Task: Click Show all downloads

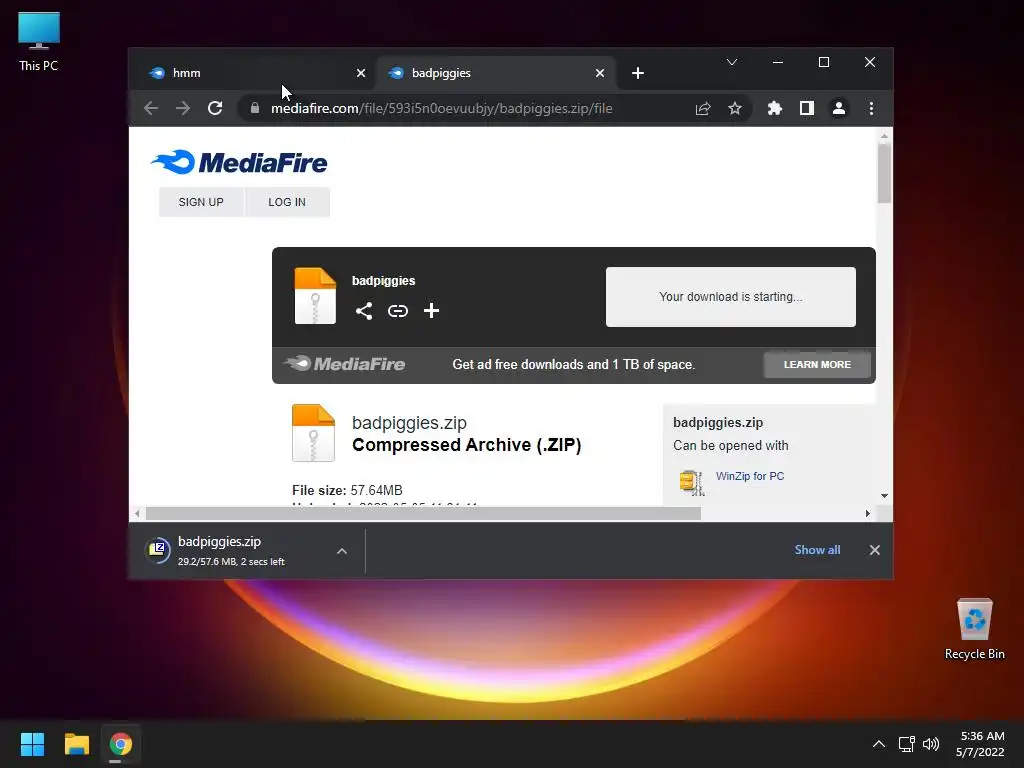Action: [x=817, y=550]
